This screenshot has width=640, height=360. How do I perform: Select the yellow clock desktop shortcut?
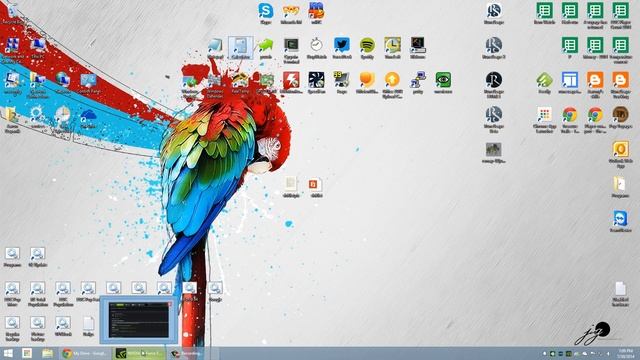(392, 45)
